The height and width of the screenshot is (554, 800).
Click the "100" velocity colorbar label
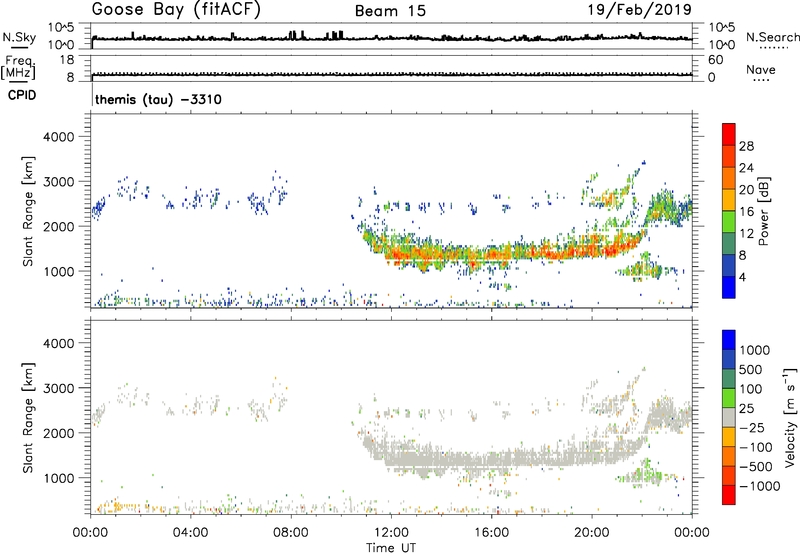click(x=750, y=389)
